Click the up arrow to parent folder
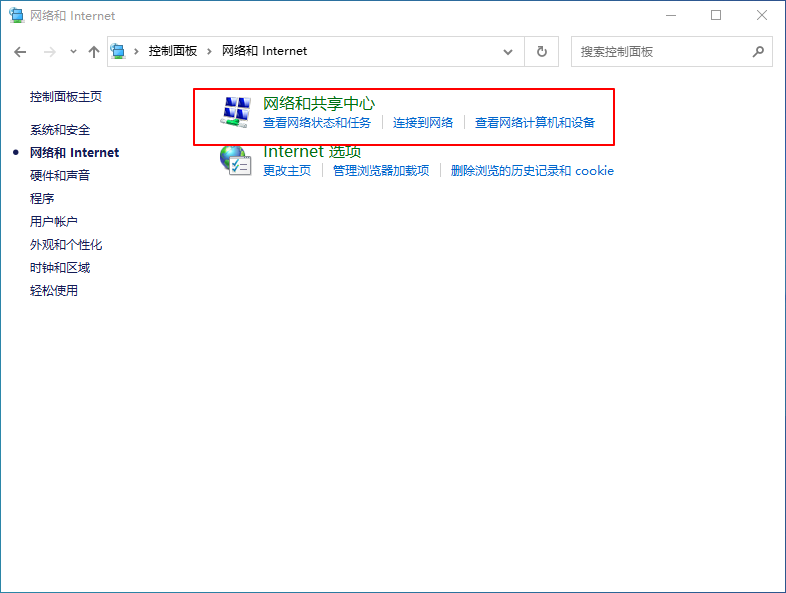Image resolution: width=786 pixels, height=593 pixels. [x=93, y=51]
